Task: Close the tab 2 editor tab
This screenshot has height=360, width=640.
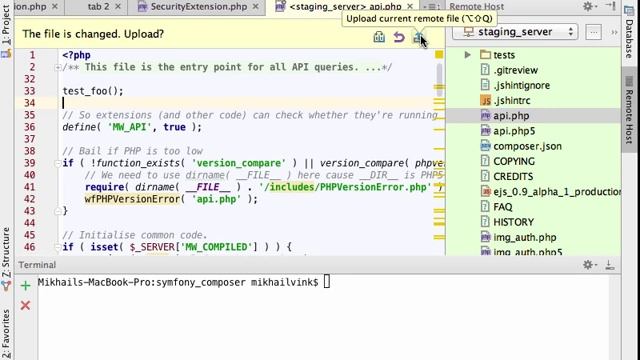Action: (118, 7)
